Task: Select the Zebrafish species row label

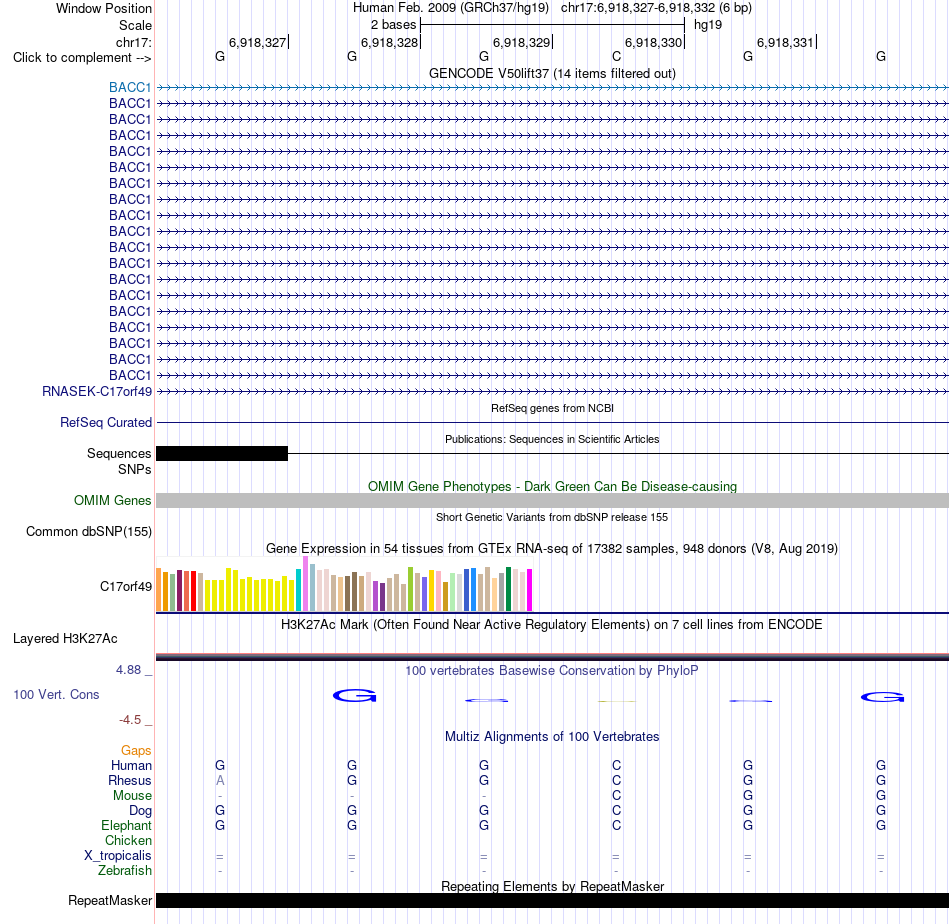Action: [125, 871]
